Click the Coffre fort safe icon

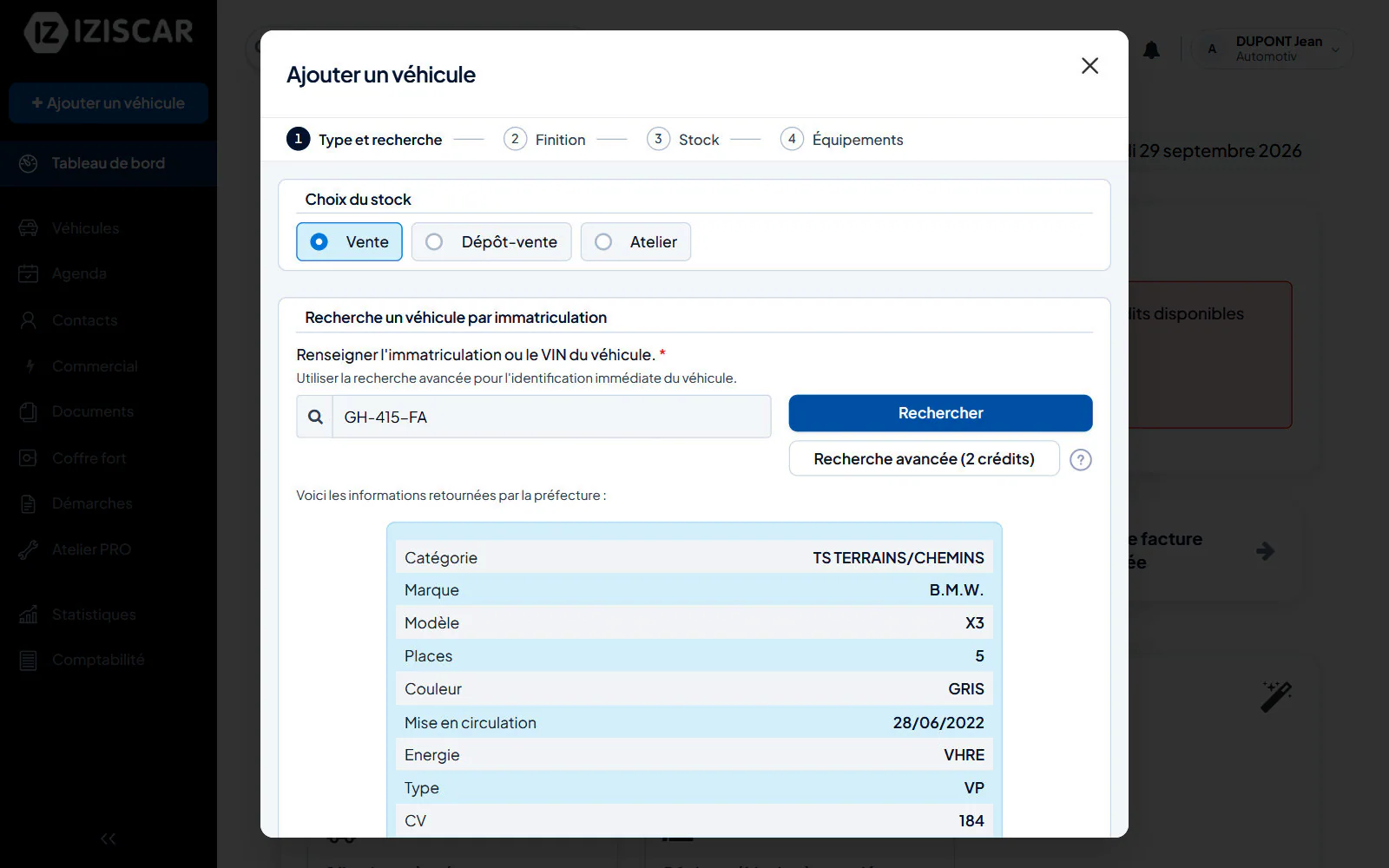[x=29, y=457]
